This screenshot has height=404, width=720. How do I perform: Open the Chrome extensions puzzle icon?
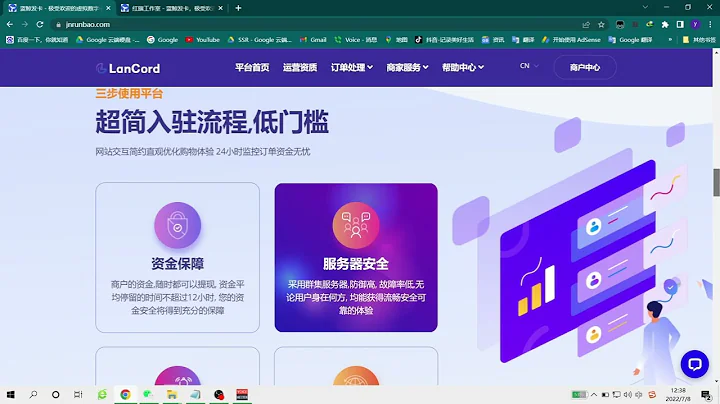(x=665, y=24)
